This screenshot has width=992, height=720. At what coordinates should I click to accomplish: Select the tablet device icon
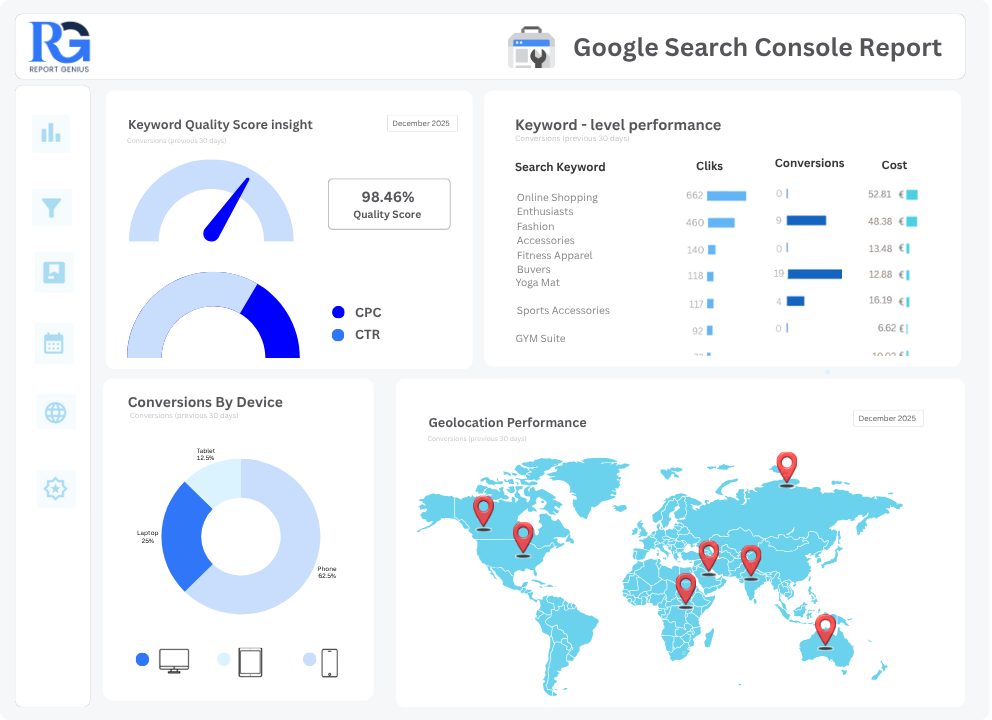pos(251,662)
